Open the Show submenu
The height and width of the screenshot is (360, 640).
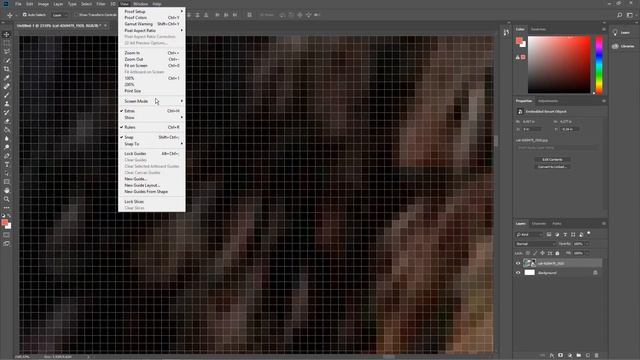pyautogui.click(x=151, y=118)
